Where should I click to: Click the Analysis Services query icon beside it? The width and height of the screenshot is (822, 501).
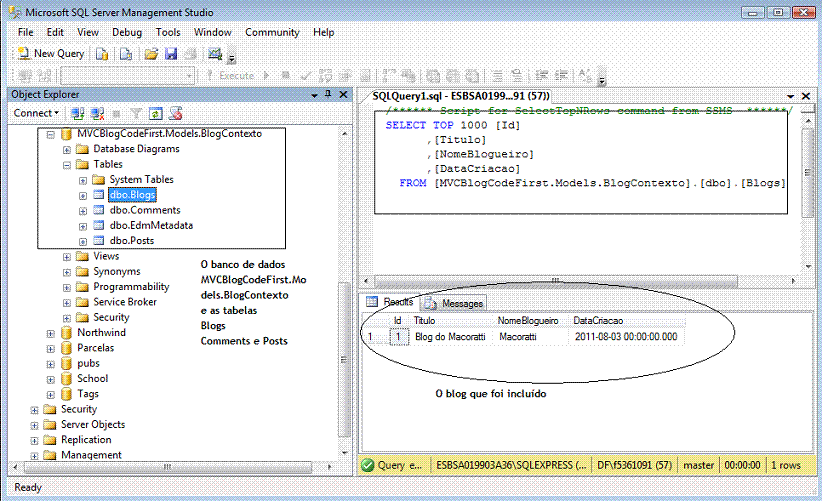(125, 53)
